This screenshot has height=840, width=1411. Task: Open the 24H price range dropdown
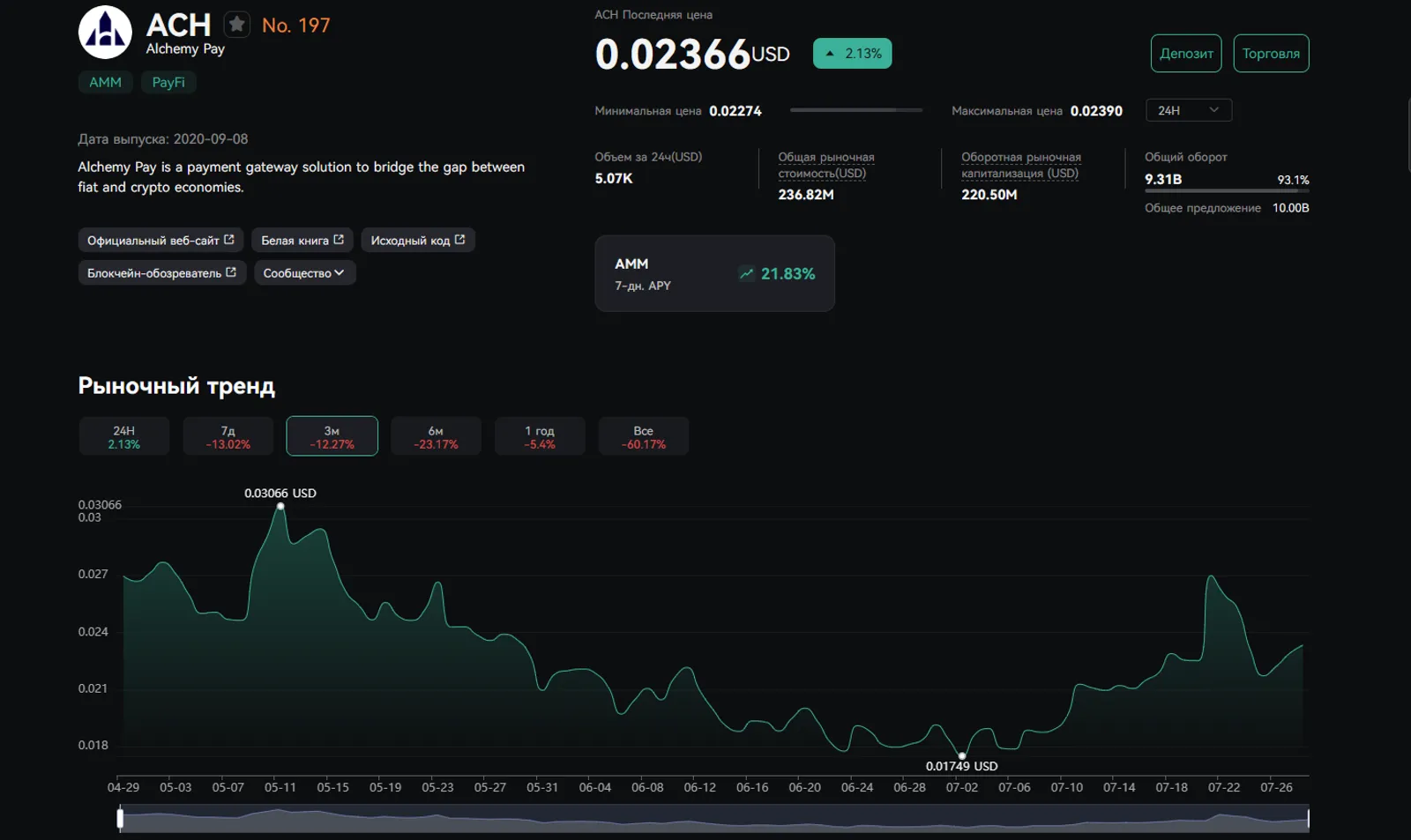[1189, 110]
